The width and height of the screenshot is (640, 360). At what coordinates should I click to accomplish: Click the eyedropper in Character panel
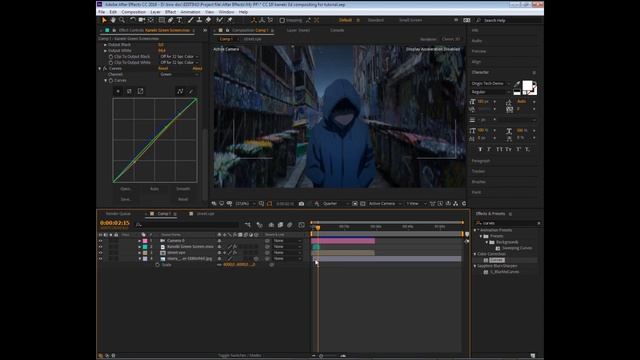point(517,84)
